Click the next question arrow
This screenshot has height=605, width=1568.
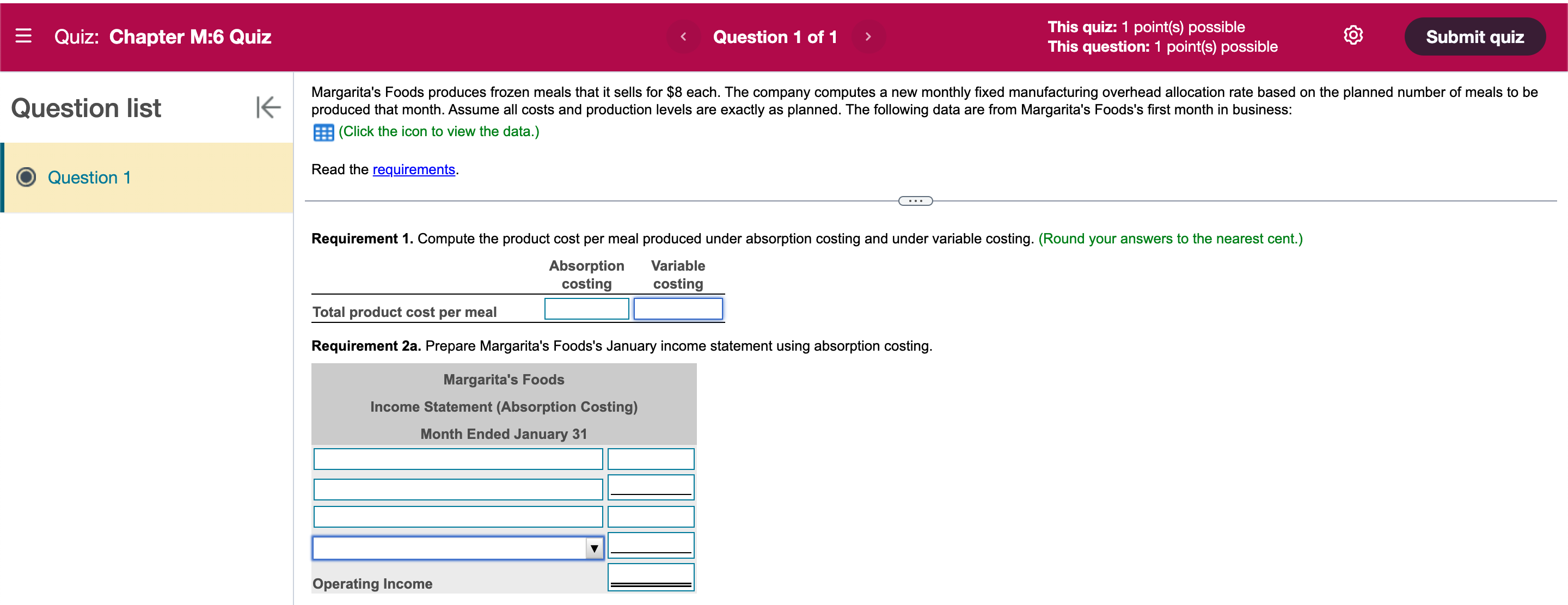[868, 36]
